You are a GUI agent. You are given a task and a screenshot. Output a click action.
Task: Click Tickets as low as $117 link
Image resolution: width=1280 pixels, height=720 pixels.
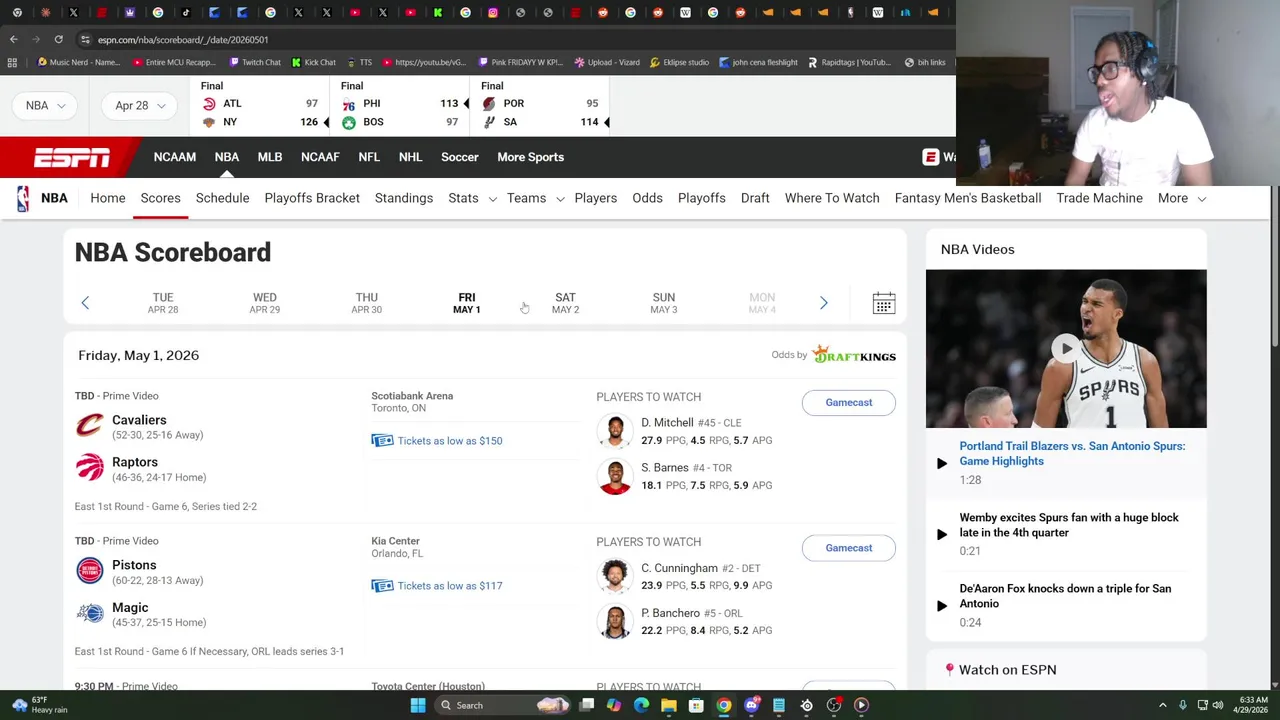450,586
